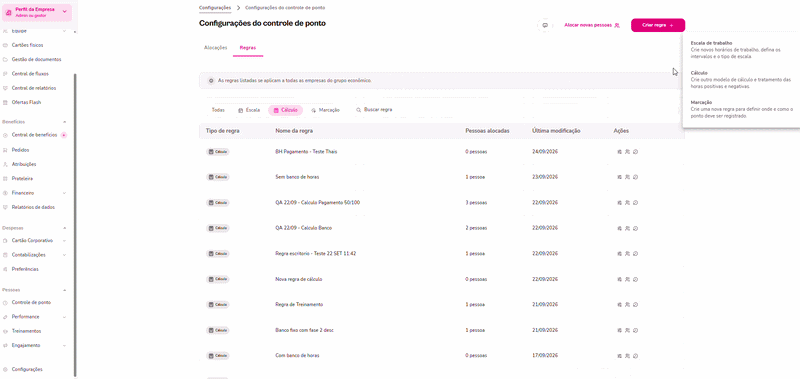Screen dimensions: 800x379
Task: Filter rules by Escala
Action: [x=249, y=110]
